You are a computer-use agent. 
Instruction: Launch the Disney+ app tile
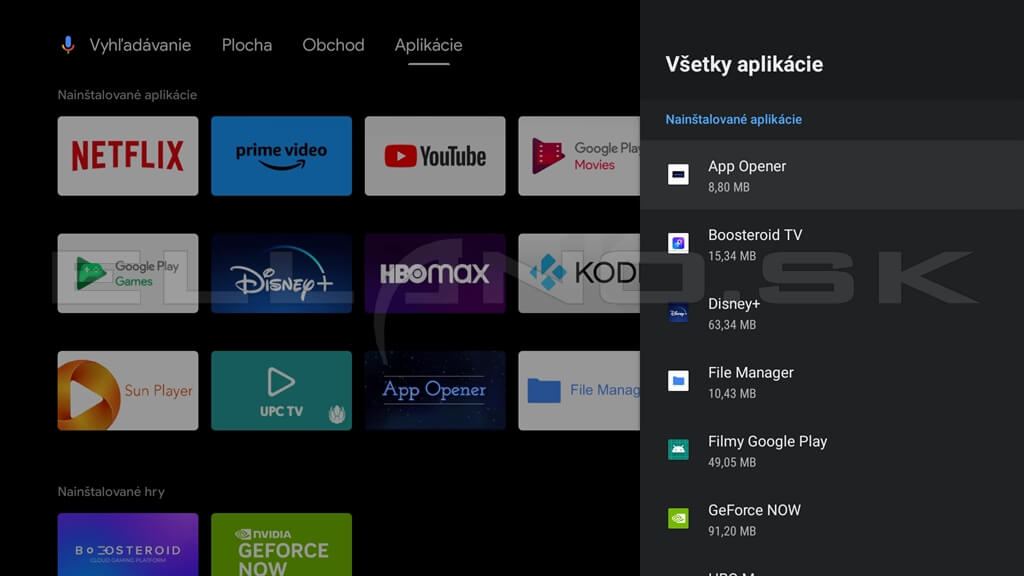coord(281,273)
